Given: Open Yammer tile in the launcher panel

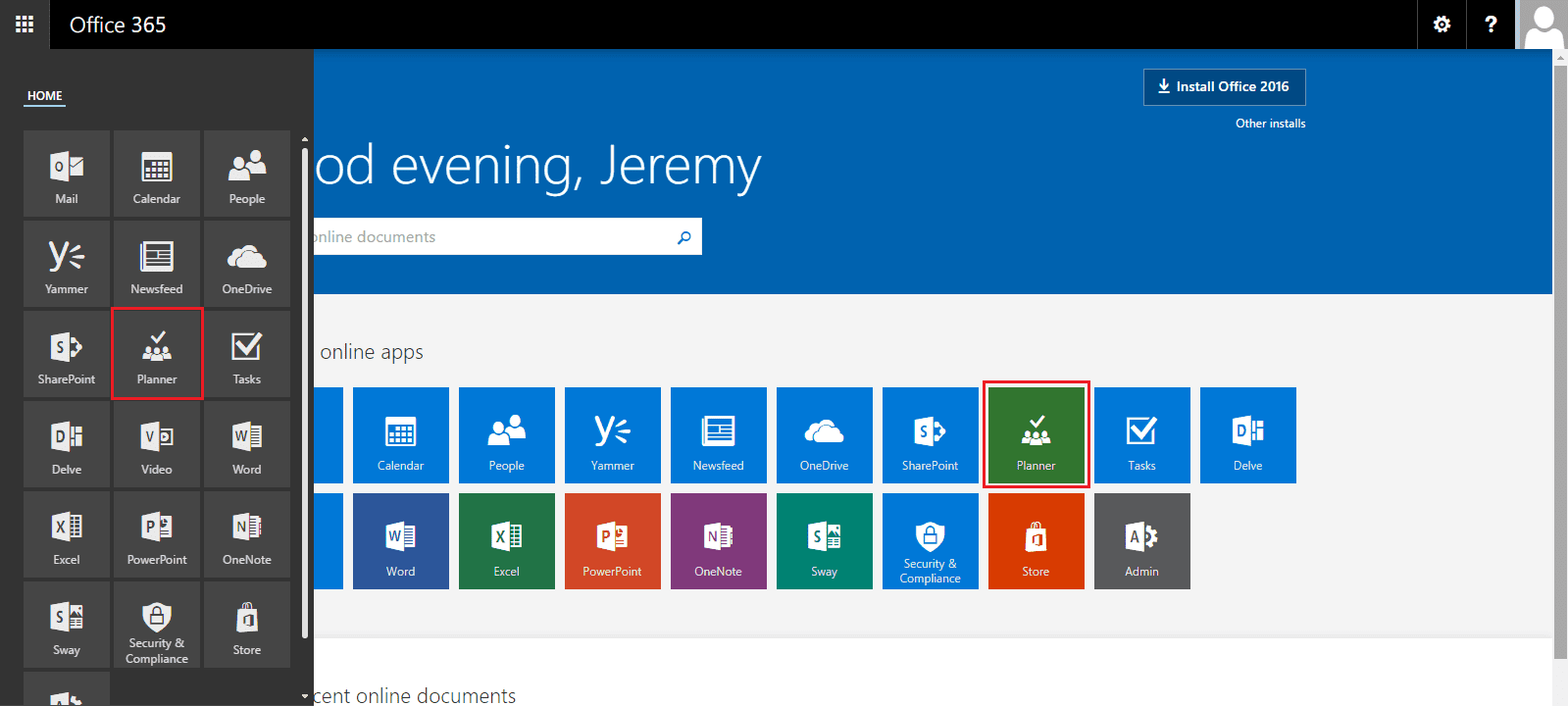Looking at the screenshot, I should point(67,264).
